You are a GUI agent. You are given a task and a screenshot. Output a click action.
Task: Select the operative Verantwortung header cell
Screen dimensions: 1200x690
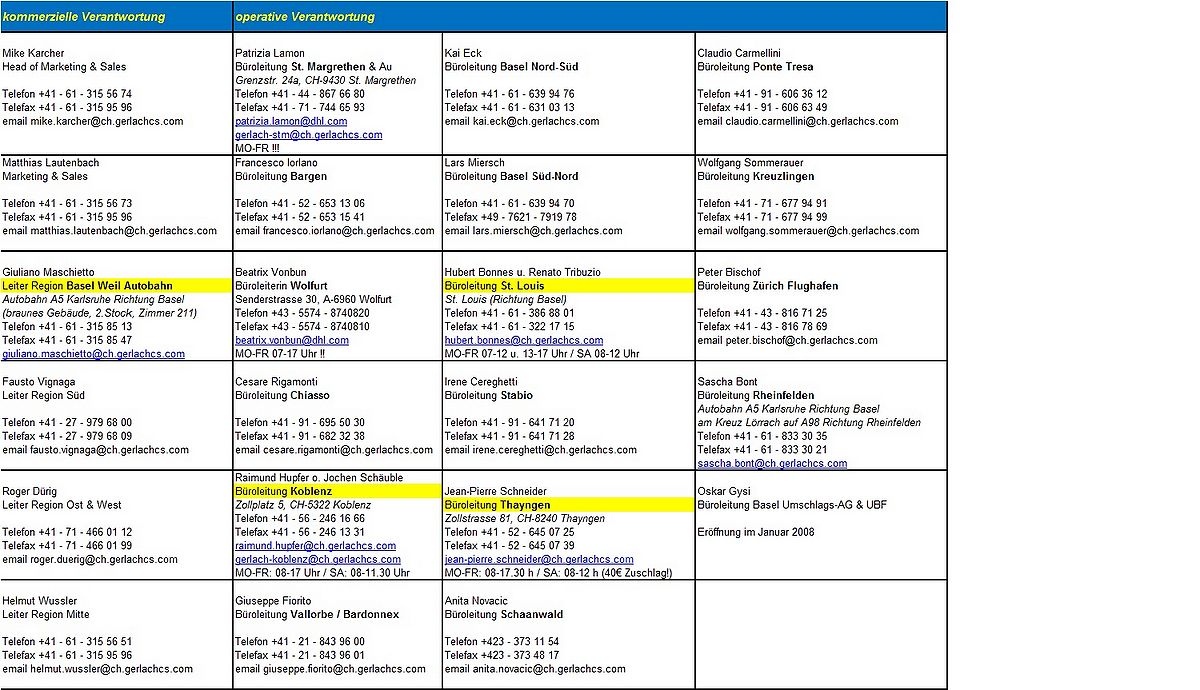coord(590,17)
